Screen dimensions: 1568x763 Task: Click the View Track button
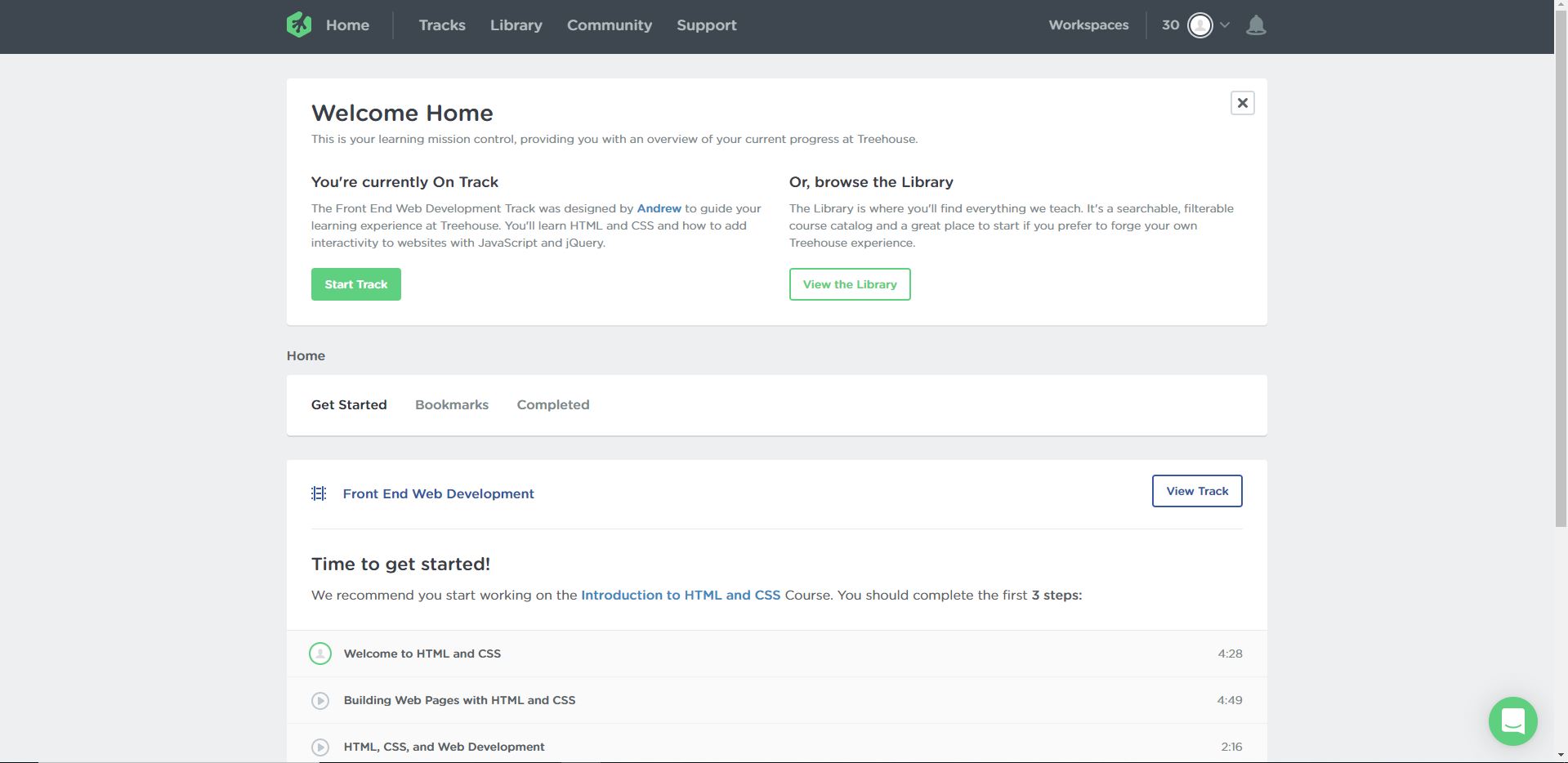pyautogui.click(x=1197, y=491)
